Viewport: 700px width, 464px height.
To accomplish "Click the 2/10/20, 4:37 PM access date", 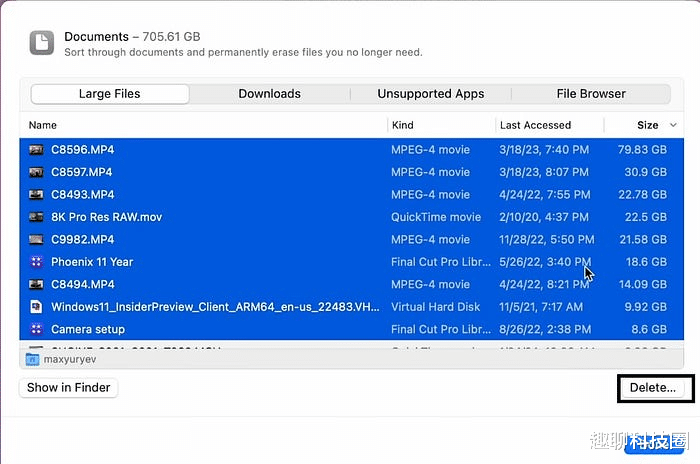I will pyautogui.click(x=544, y=217).
